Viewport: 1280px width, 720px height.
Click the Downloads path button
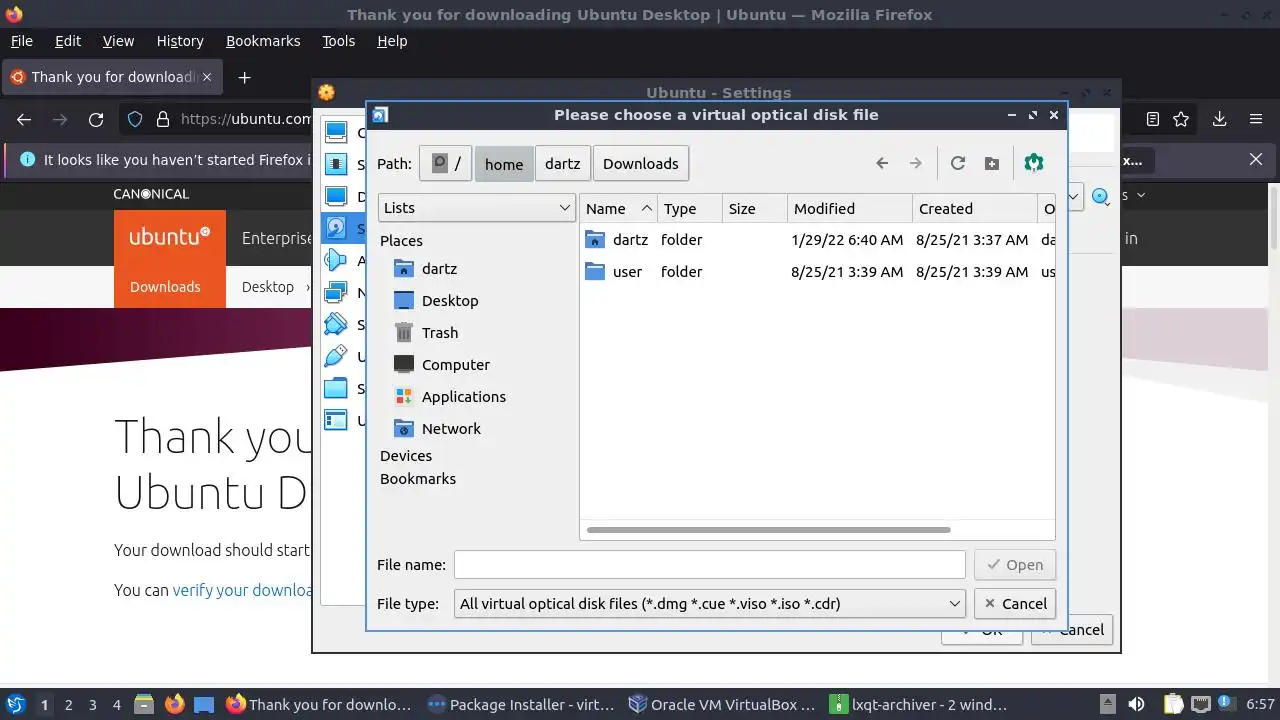click(x=641, y=163)
